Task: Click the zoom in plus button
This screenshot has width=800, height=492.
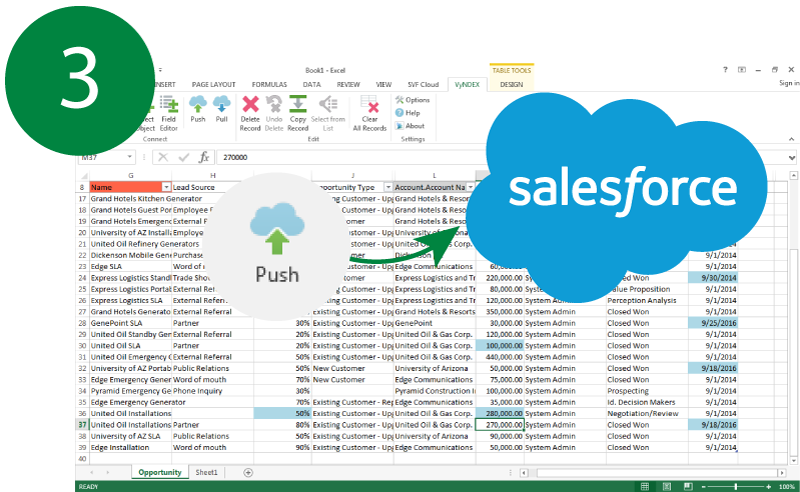Action: (769, 487)
